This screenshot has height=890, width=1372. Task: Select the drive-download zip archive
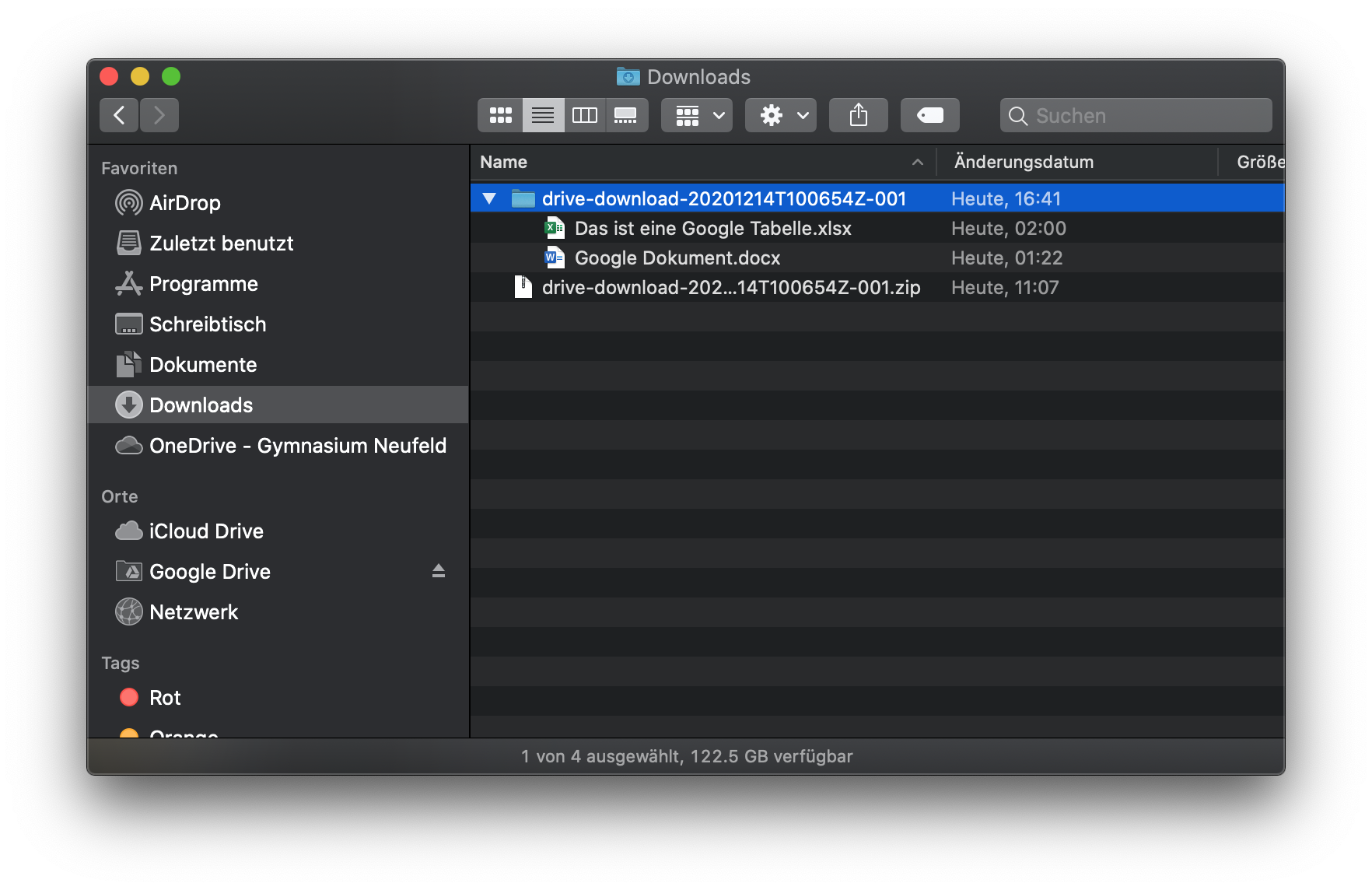[730, 288]
